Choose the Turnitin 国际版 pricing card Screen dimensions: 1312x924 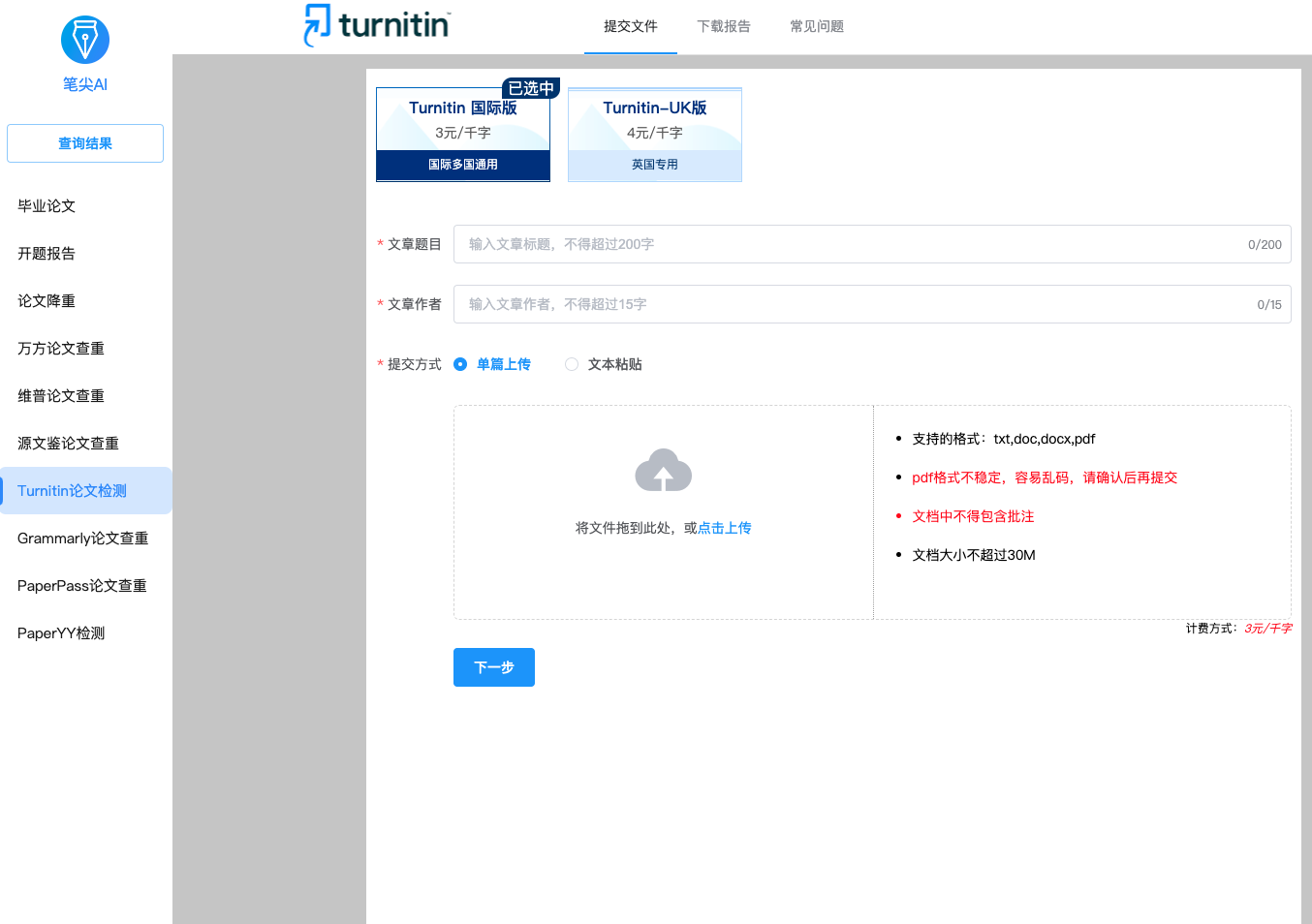coord(463,135)
